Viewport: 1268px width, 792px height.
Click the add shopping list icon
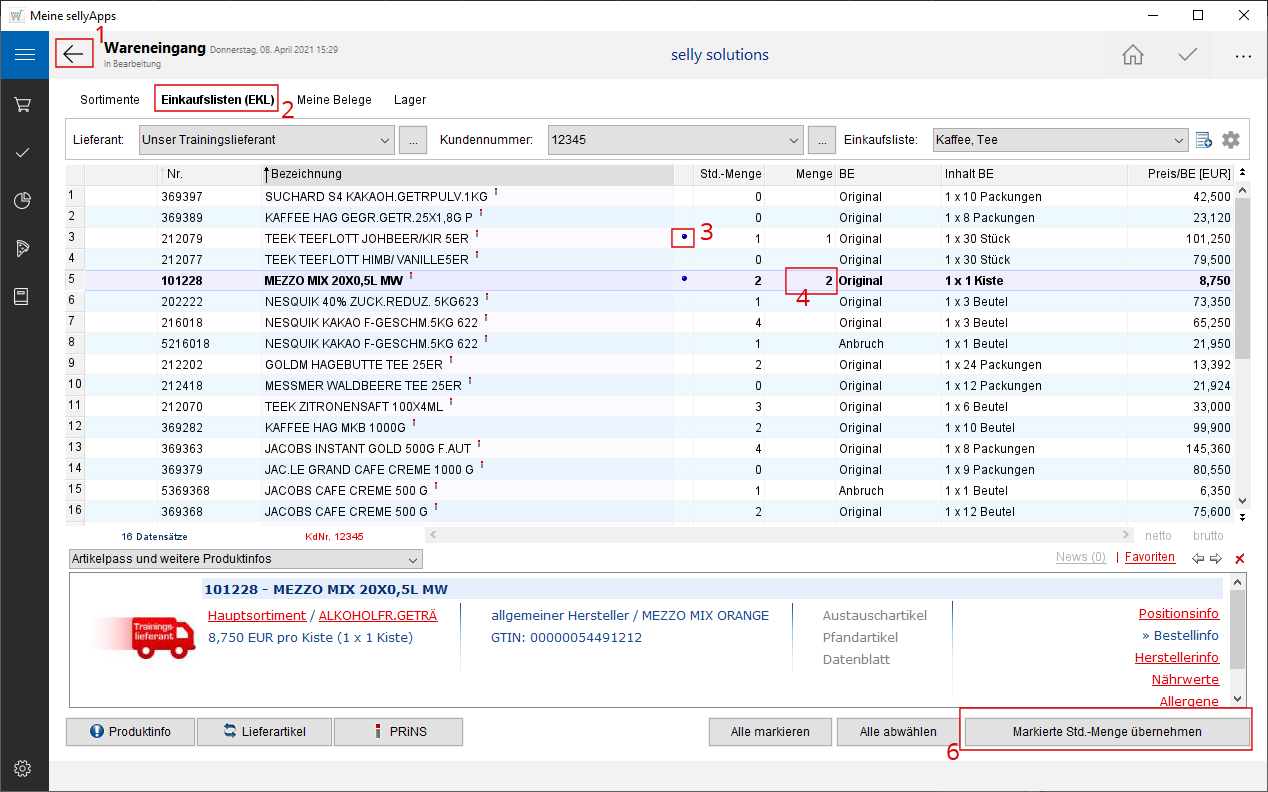pyautogui.click(x=1204, y=140)
